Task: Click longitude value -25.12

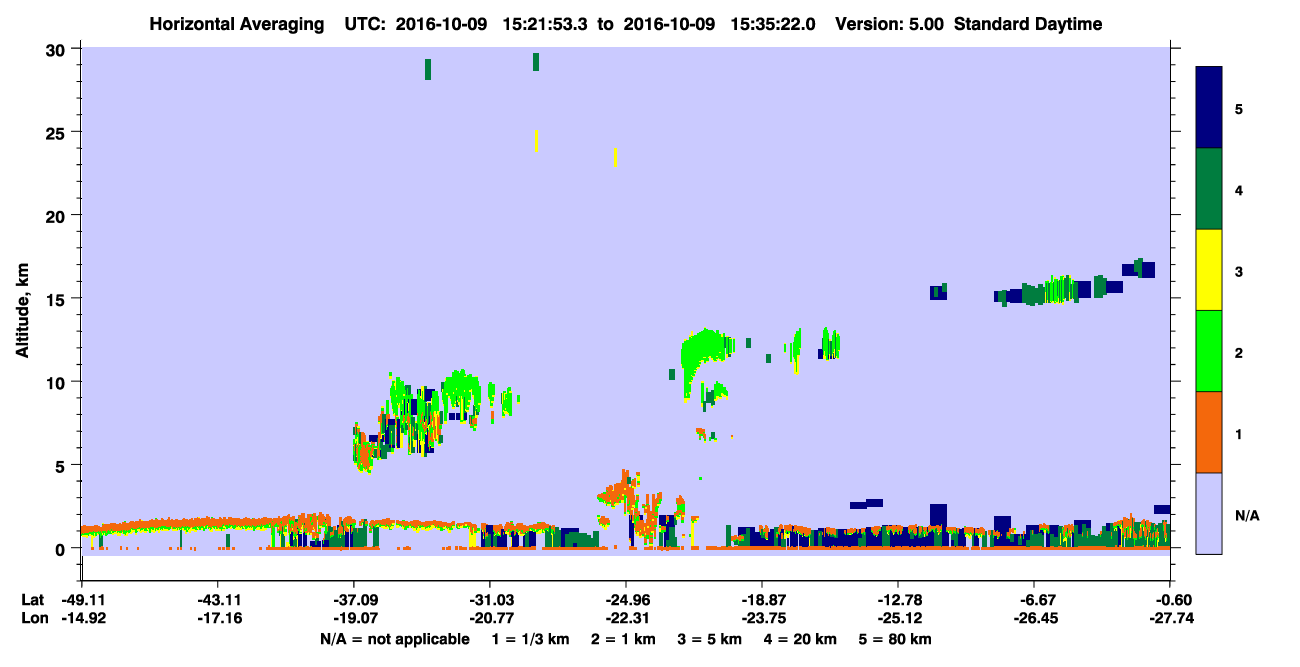Action: [x=897, y=618]
